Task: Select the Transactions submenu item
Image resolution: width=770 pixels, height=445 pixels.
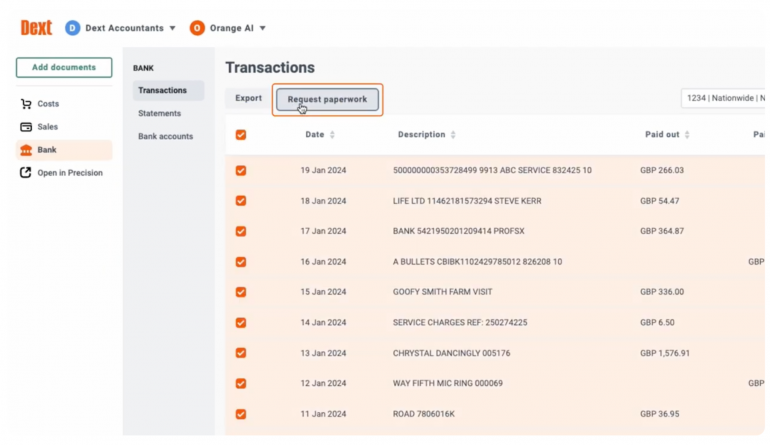Action: 168,90
